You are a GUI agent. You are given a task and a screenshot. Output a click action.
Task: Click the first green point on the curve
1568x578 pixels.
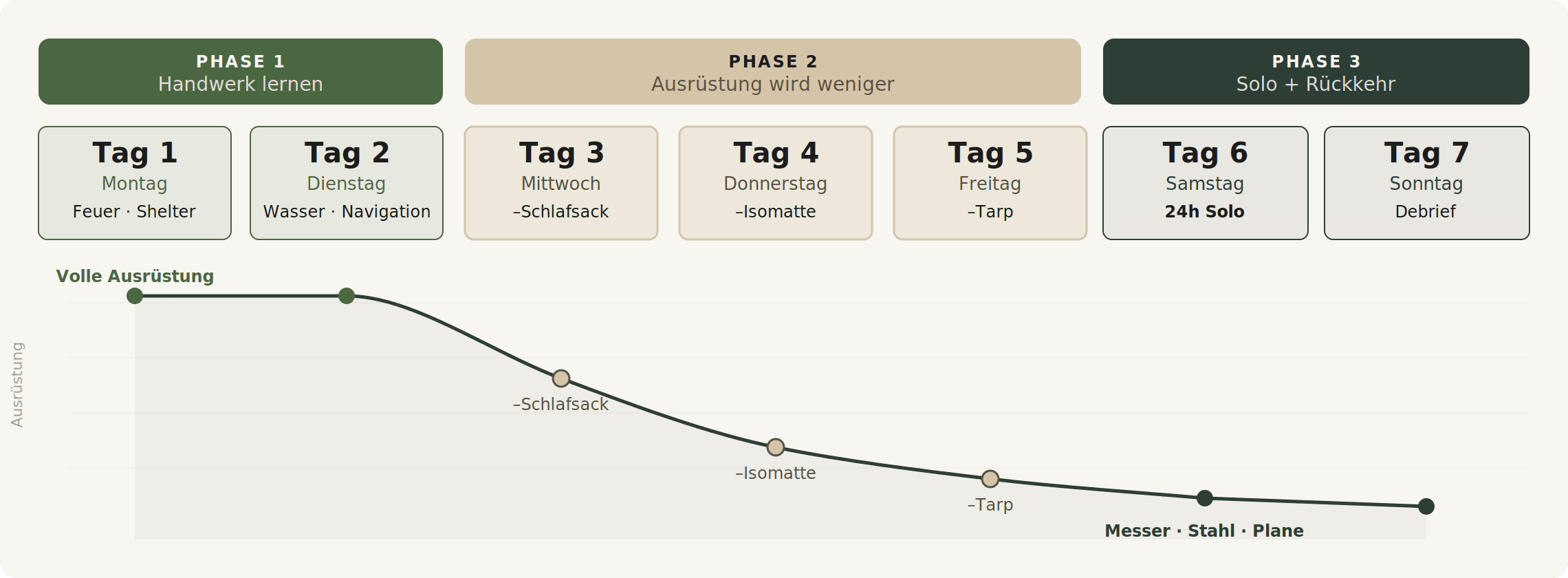pos(135,296)
